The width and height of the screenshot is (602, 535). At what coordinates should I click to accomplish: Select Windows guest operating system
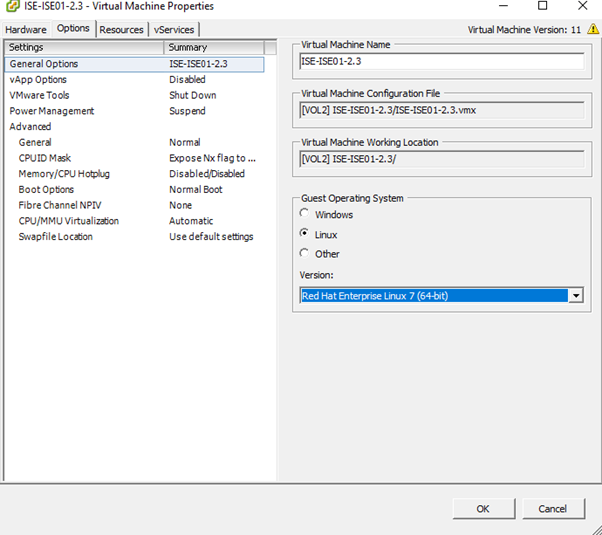point(304,213)
